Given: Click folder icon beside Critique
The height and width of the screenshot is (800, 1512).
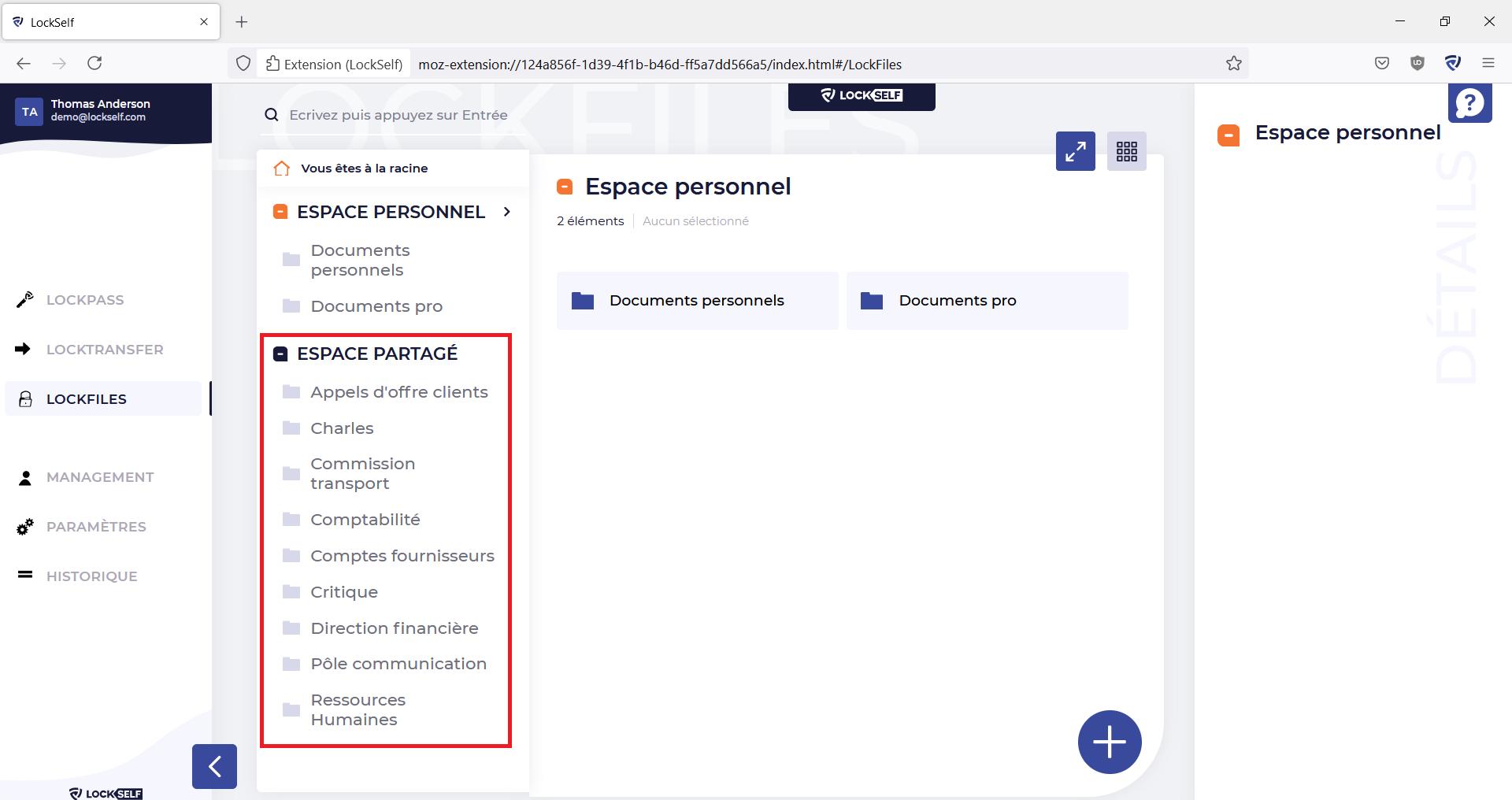Looking at the screenshot, I should [291, 592].
